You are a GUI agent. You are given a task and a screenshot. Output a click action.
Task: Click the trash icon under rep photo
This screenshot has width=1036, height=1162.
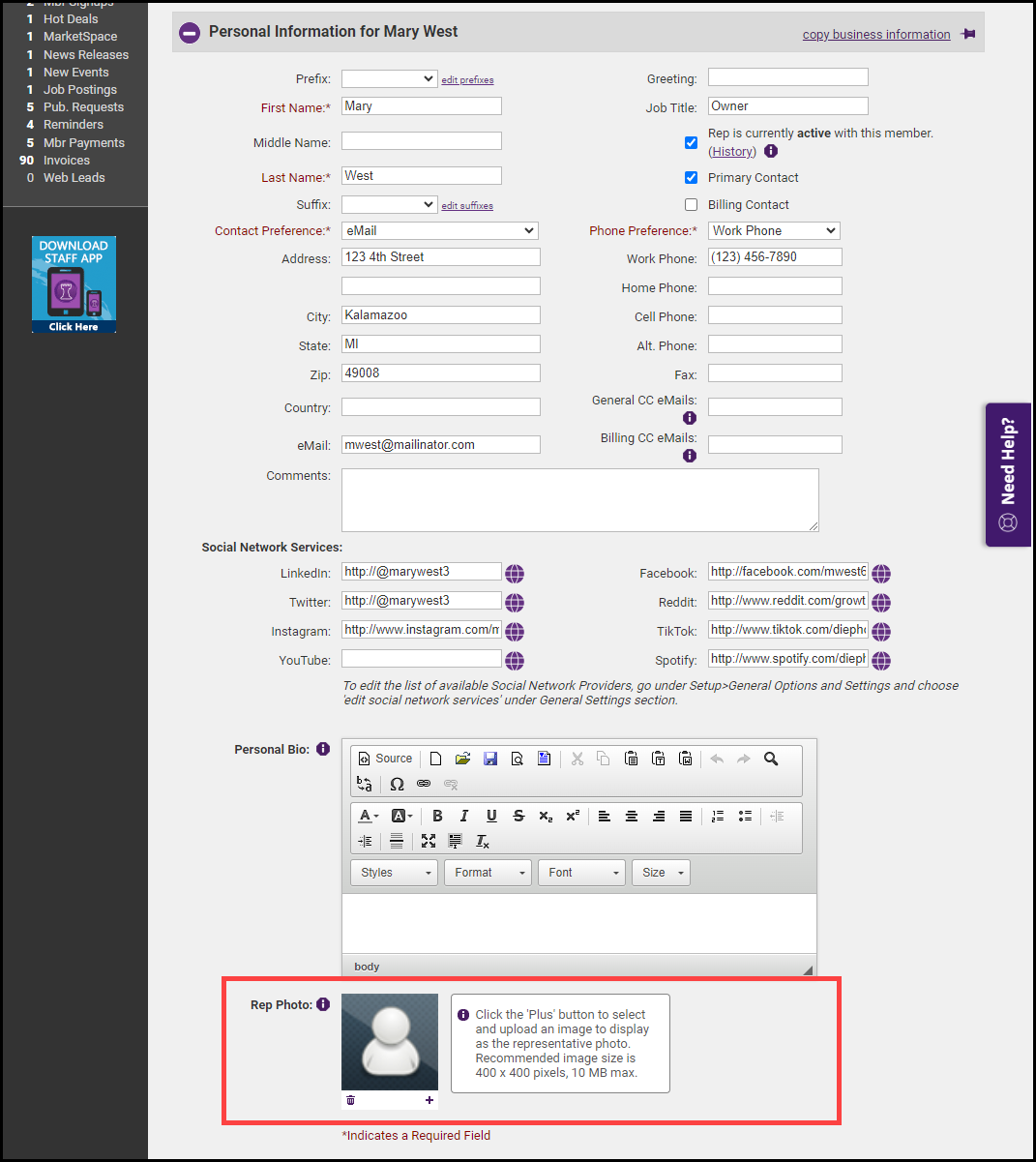pyautogui.click(x=350, y=1100)
